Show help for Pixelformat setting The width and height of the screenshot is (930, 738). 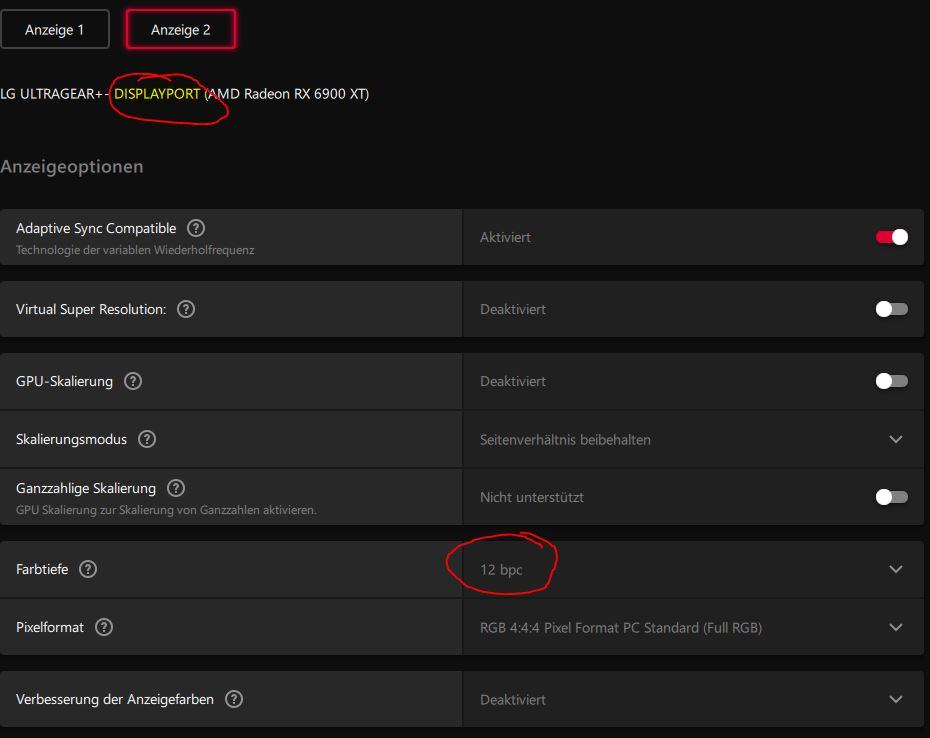pyautogui.click(x=104, y=627)
